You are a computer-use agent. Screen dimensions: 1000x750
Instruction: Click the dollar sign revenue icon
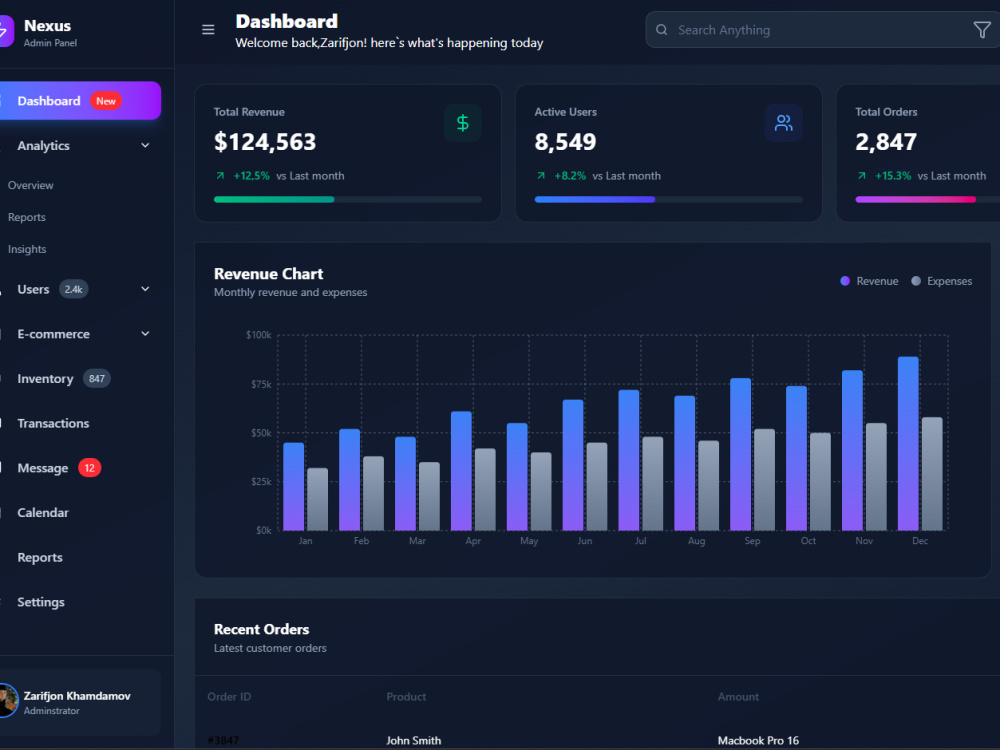pos(463,123)
